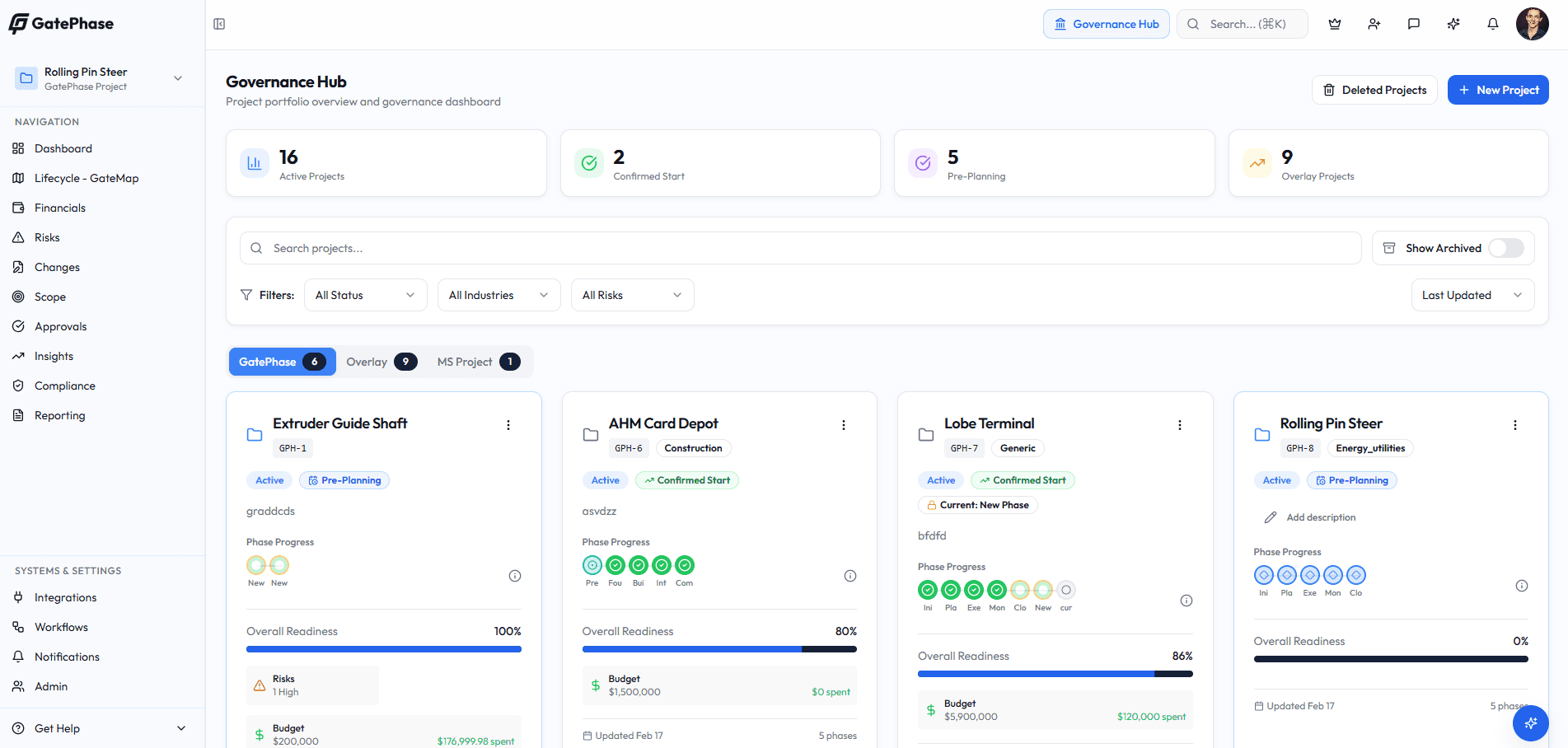Image resolution: width=1568 pixels, height=748 pixels.
Task: Toggle Show Archived switch
Action: point(1506,248)
